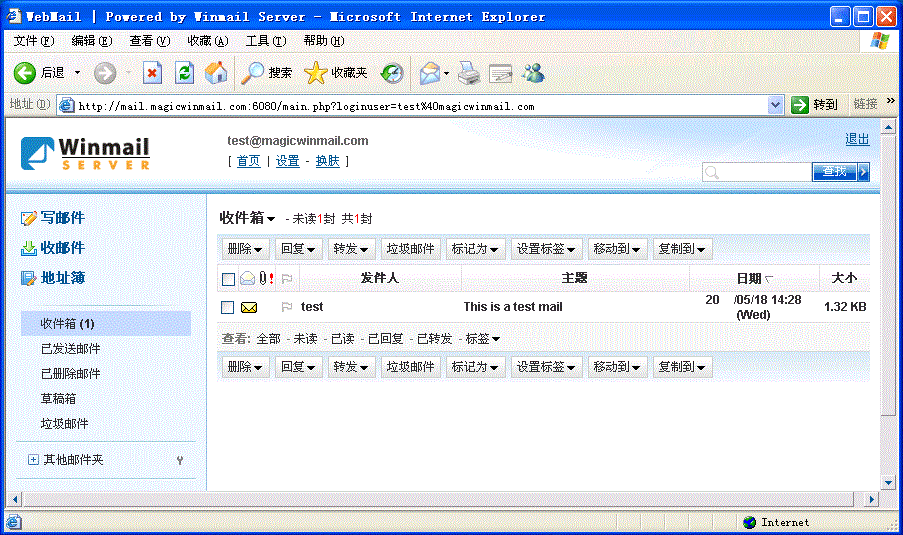Click the receive mail download icon
Viewport: 903px width, 535px height.
click(29, 248)
